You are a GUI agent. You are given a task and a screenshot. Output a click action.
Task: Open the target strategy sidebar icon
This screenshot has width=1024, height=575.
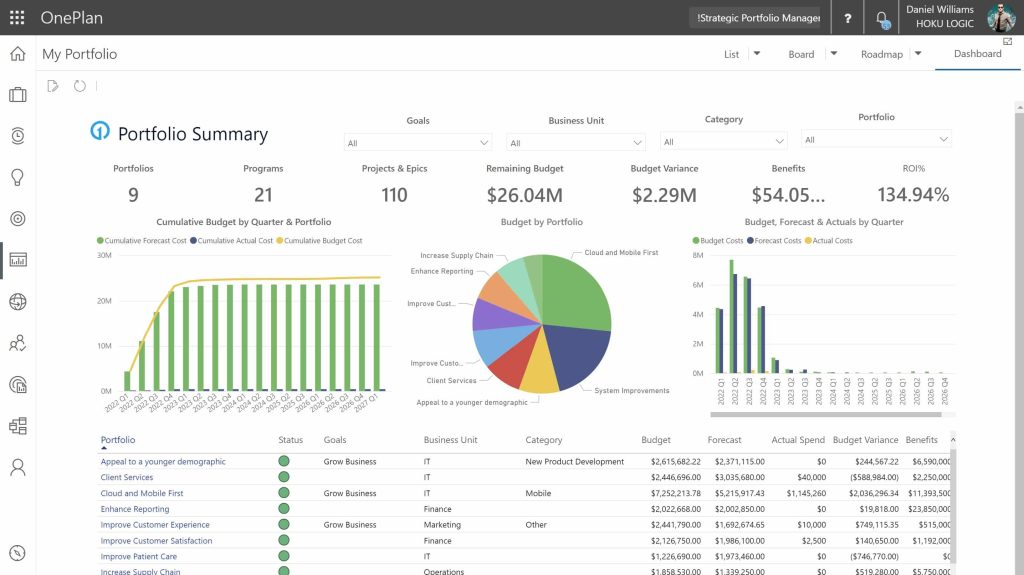click(x=18, y=219)
